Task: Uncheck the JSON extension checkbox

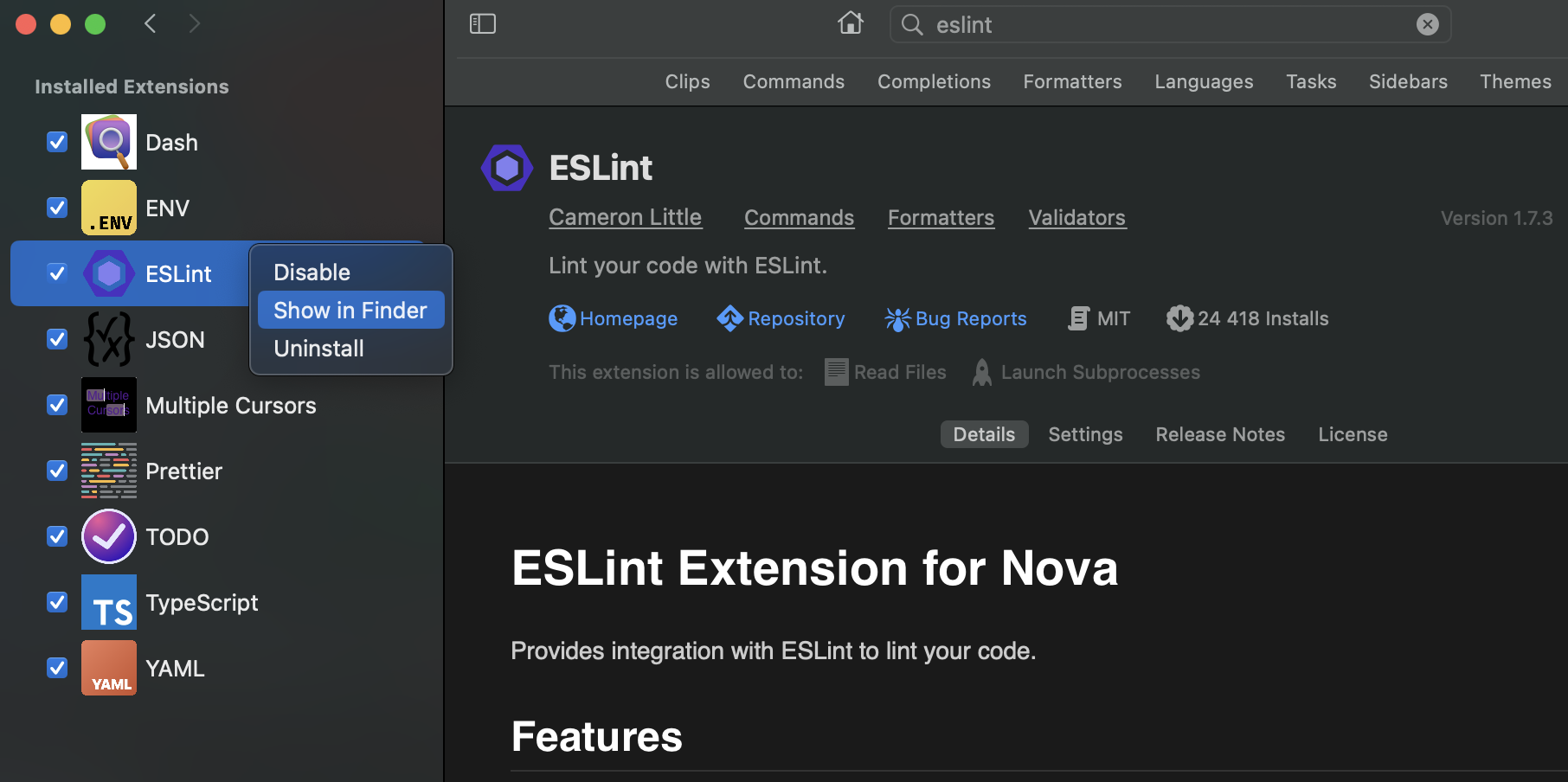Action: tap(56, 339)
